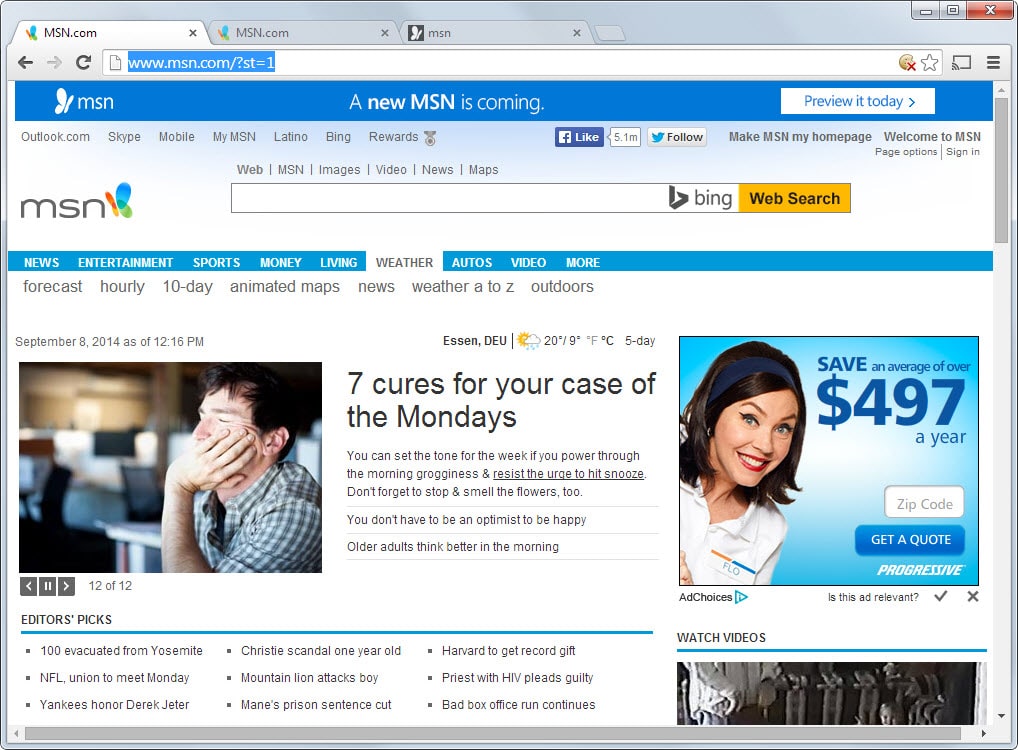
Task: Advance to next slide in carousel
Action: [x=66, y=586]
